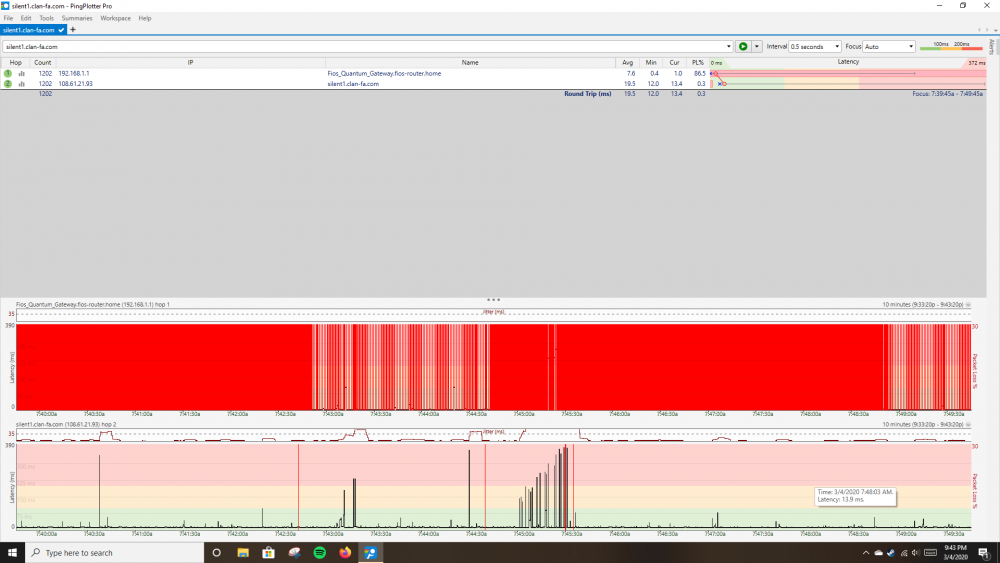This screenshot has width=1000, height=563.
Task: Open the Focus dropdown set to Auto
Action: coord(889,47)
